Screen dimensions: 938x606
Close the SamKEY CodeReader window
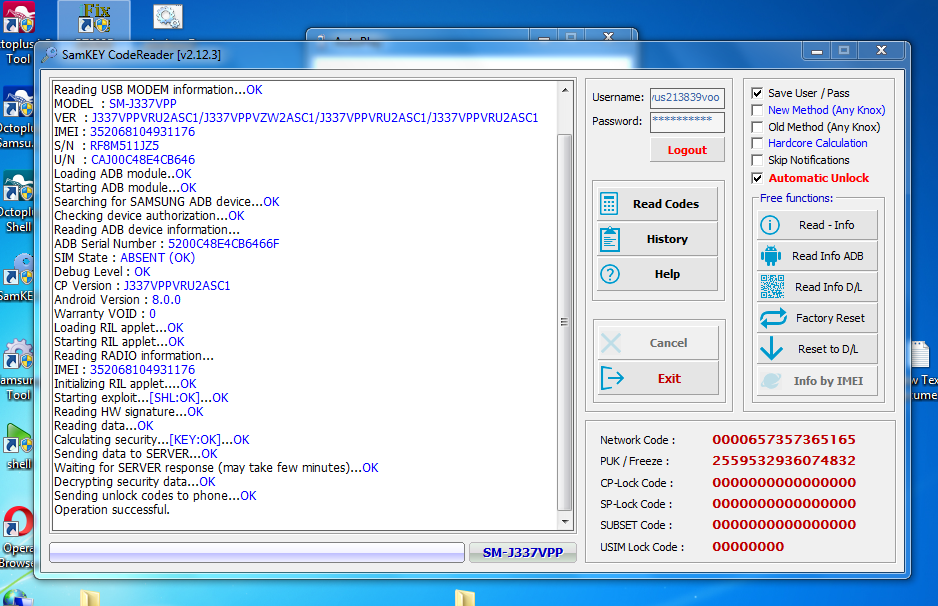click(881, 51)
